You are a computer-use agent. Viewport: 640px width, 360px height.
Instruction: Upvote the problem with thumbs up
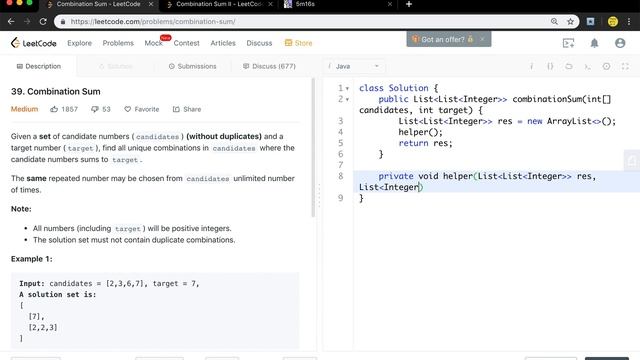click(x=54, y=109)
